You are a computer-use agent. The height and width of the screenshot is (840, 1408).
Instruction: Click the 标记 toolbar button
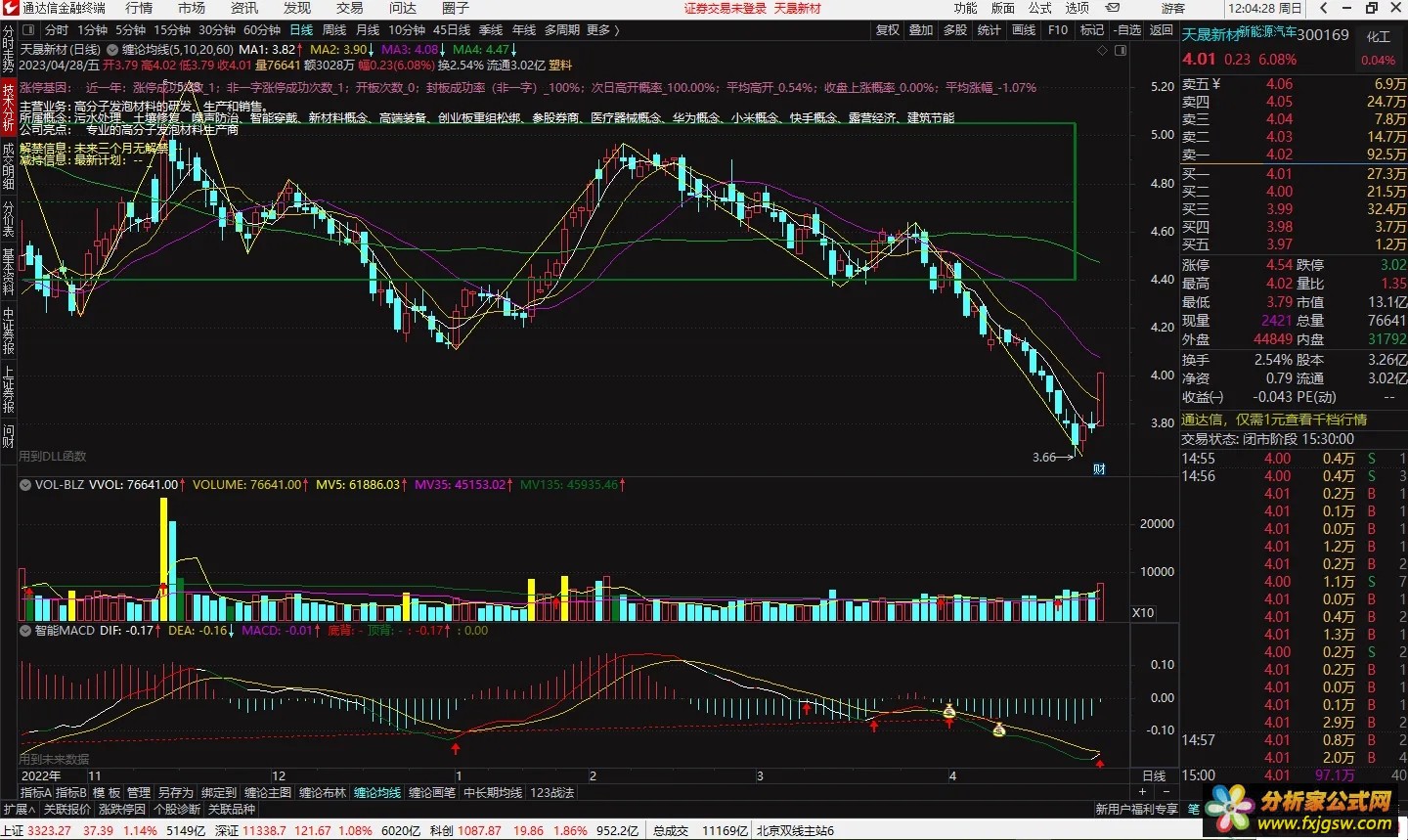tap(1092, 30)
